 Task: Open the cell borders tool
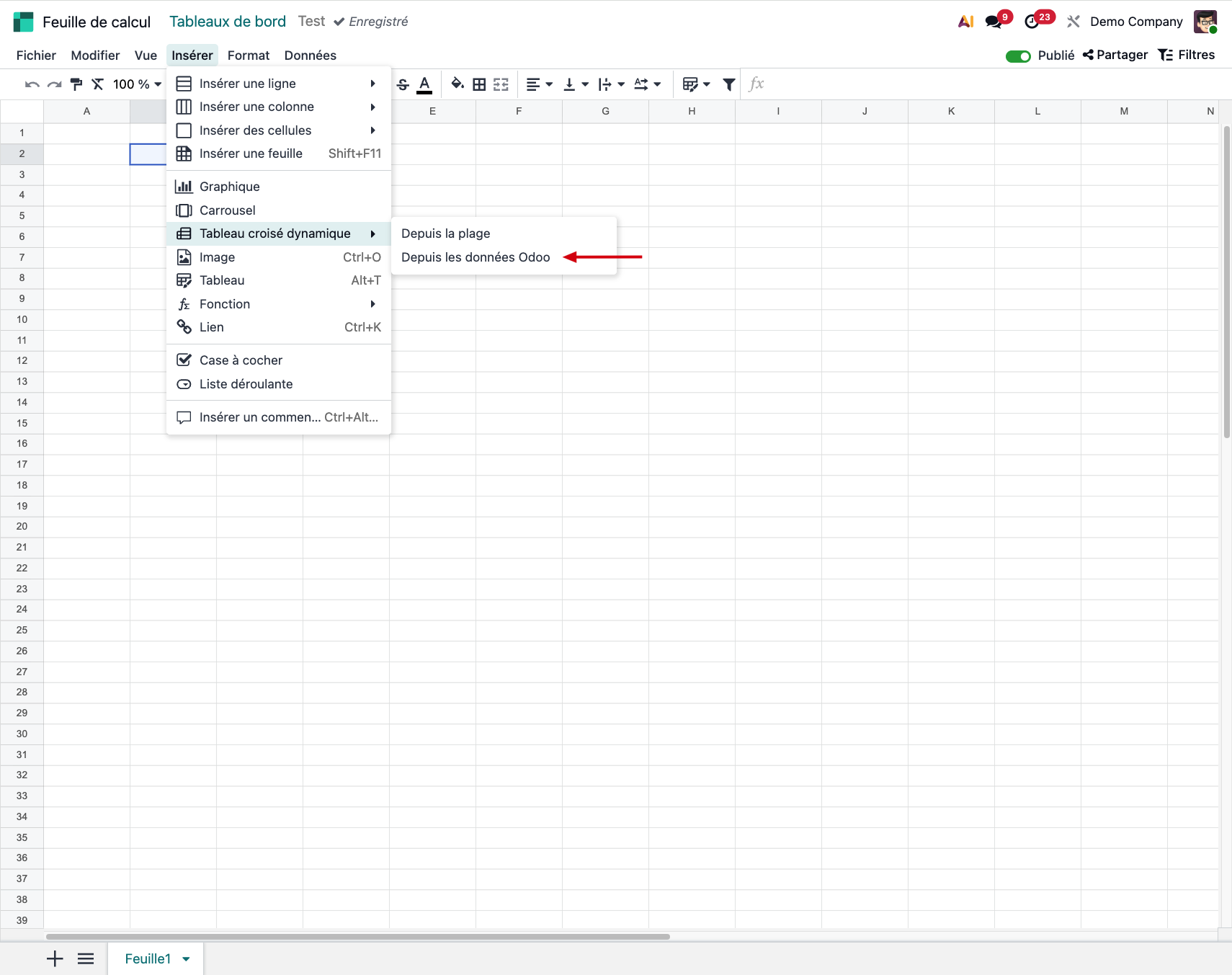point(479,84)
